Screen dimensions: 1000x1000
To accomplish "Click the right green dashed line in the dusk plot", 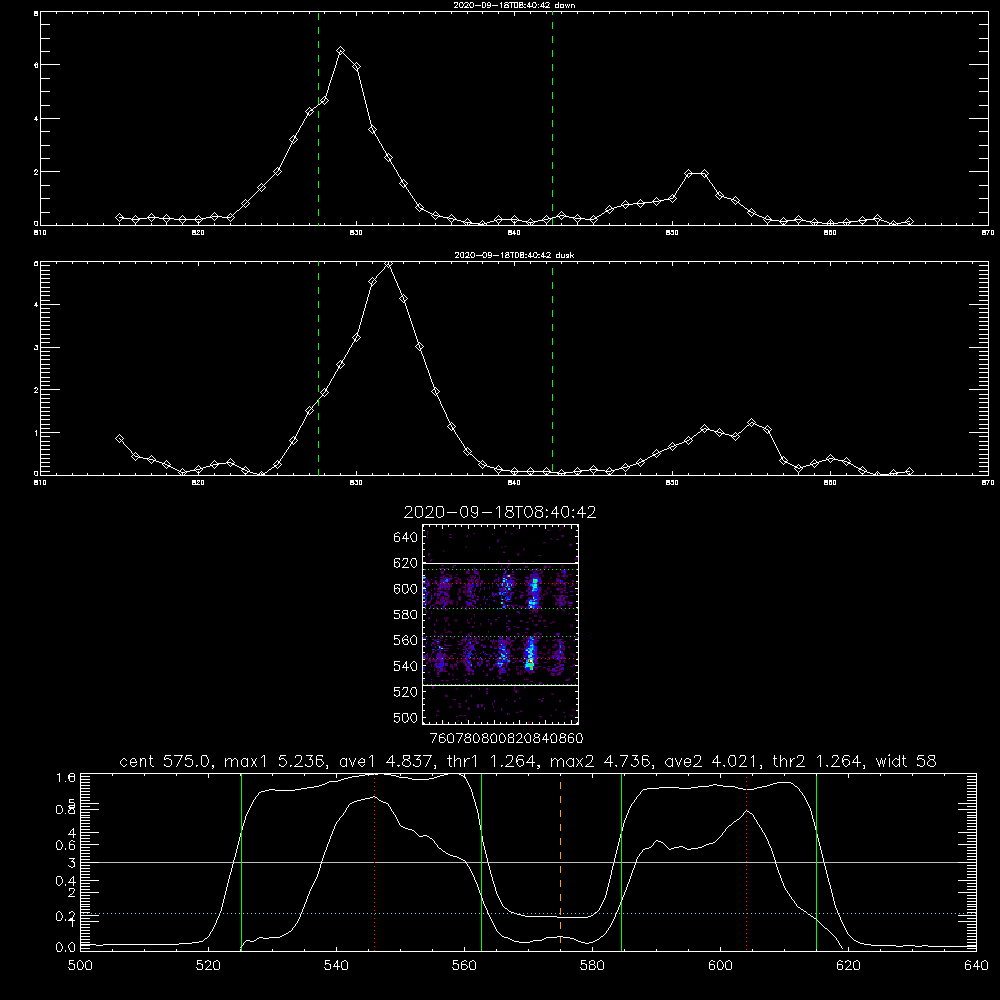I will tap(552, 369).
